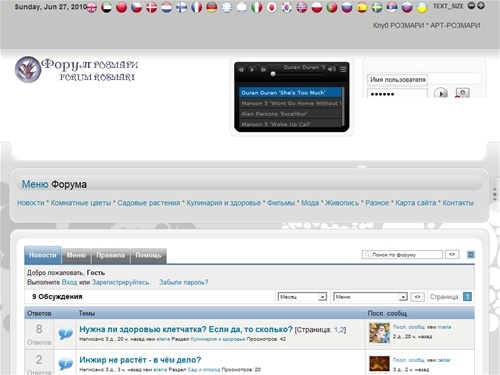
Task: Open Садовые растения section
Action: click(149, 203)
